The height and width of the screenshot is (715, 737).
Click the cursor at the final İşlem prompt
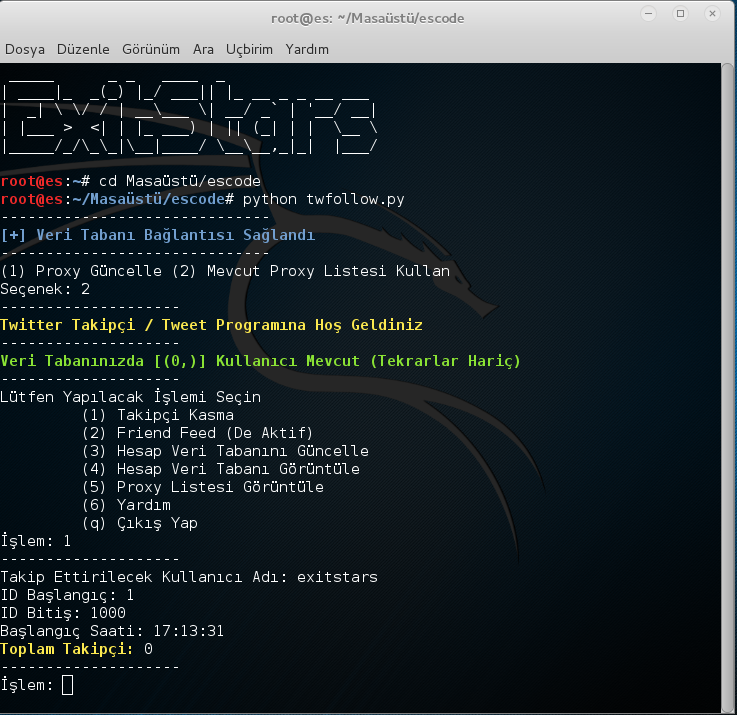[x=67, y=685]
